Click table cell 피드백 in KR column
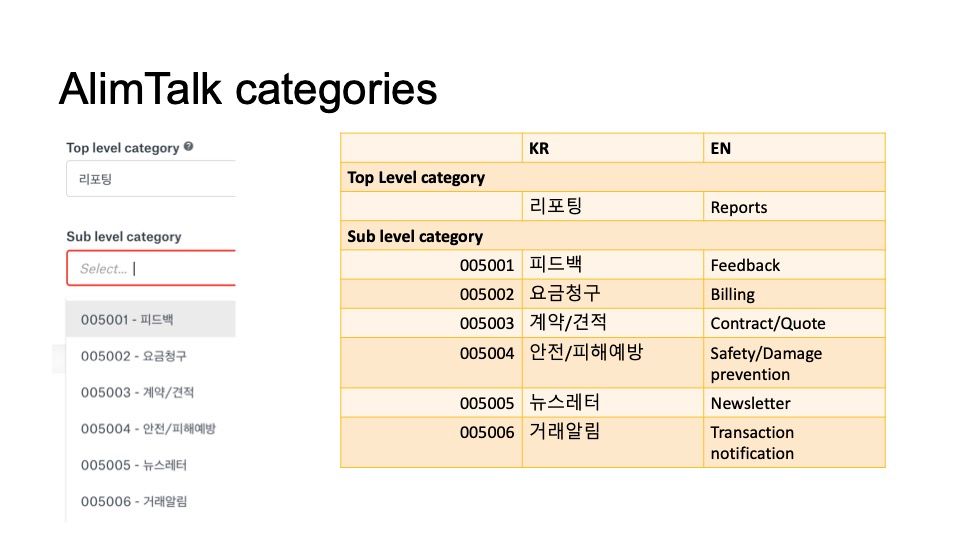 [x=613, y=265]
